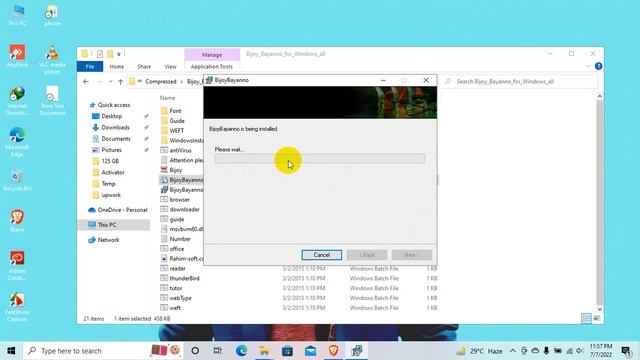Screen dimensions: 640x360
Task: Launch Brave desktop shortcut
Action: (x=17, y=221)
